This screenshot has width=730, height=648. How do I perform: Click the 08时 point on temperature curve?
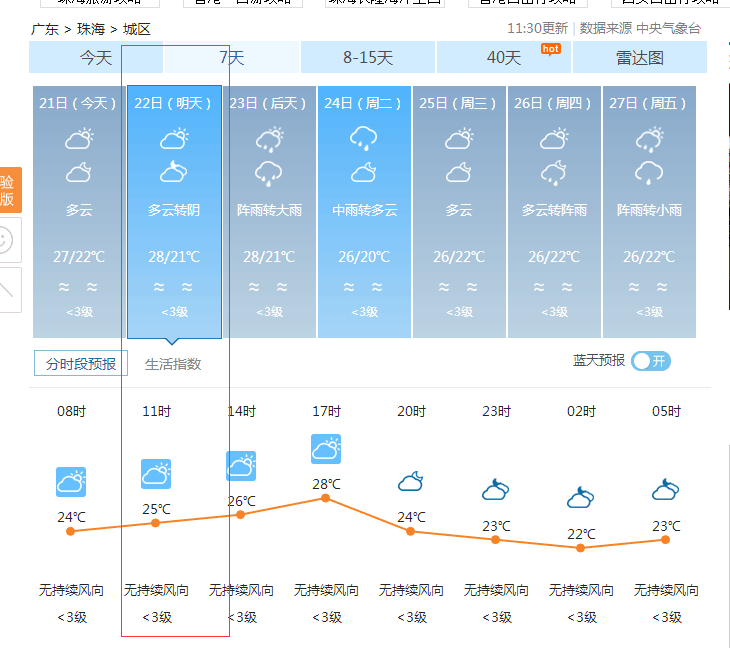click(70, 531)
